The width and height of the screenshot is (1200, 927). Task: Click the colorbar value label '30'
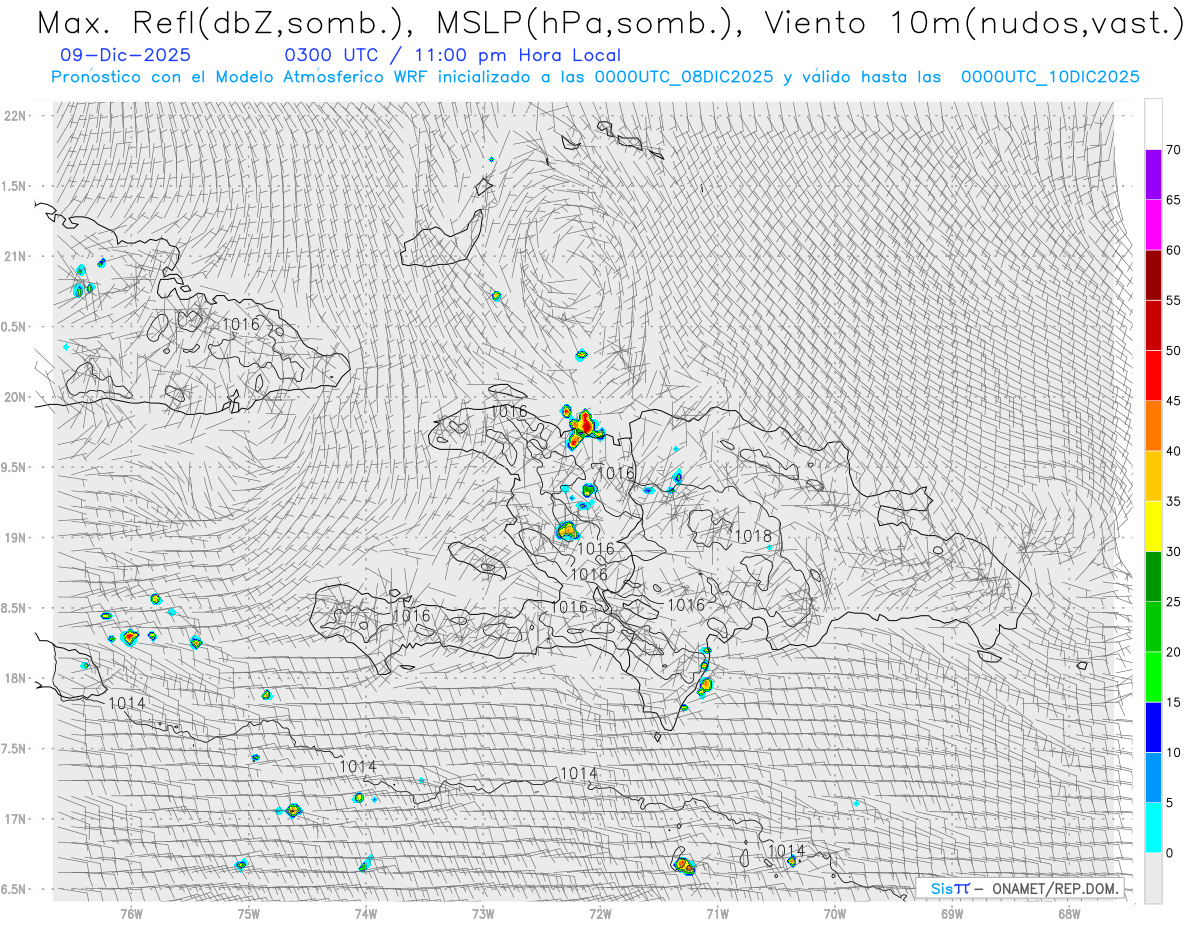pyautogui.click(x=1173, y=551)
